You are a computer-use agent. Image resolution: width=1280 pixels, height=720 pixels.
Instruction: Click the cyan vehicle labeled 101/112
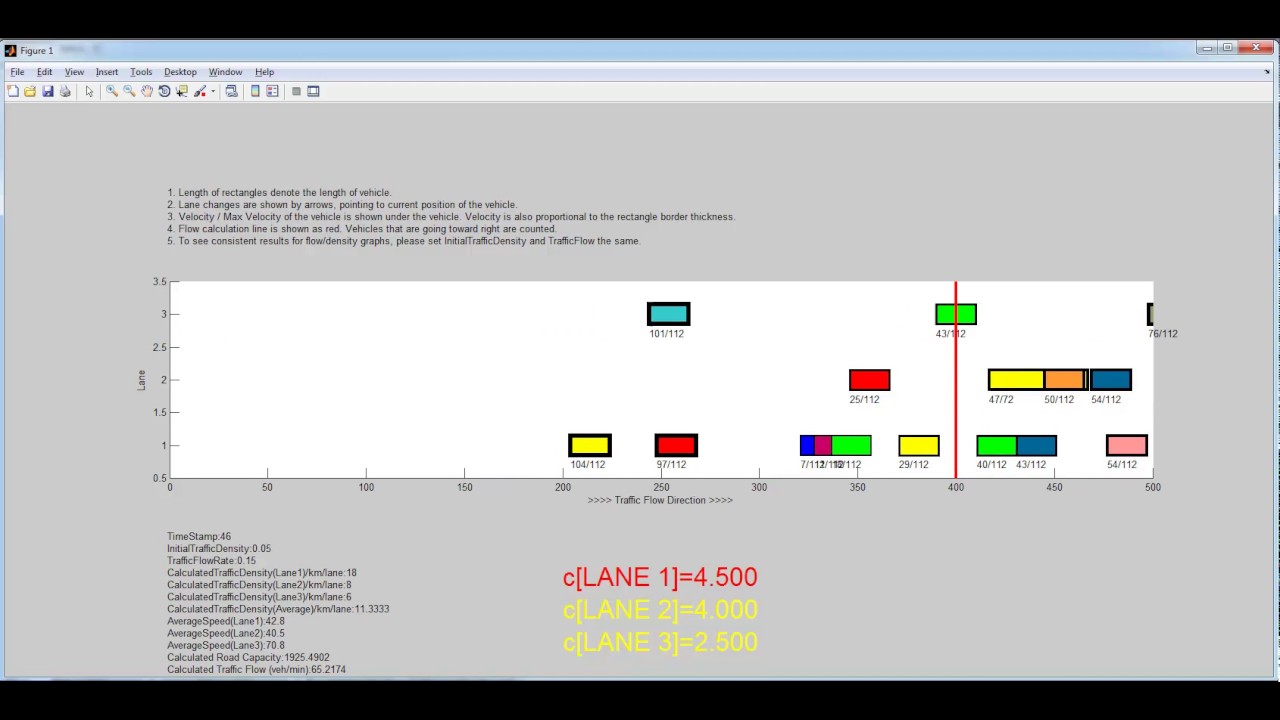pos(668,314)
